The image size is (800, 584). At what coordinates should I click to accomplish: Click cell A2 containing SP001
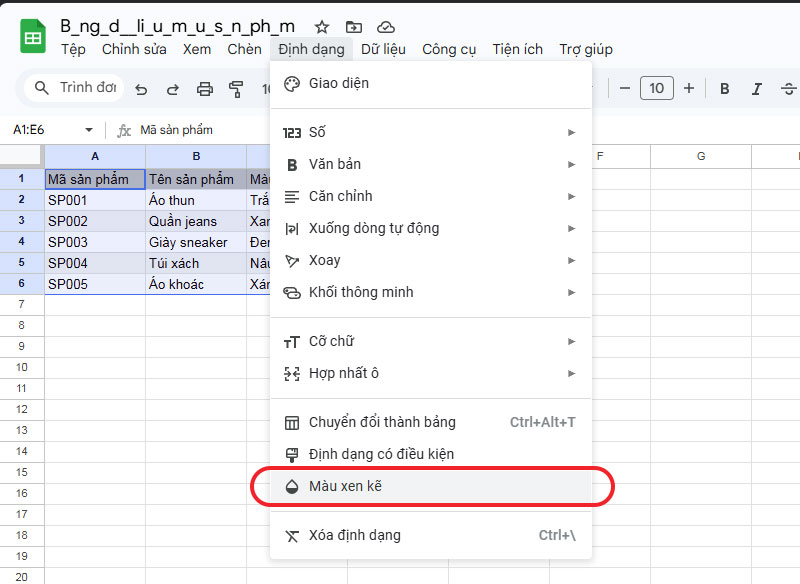94,200
